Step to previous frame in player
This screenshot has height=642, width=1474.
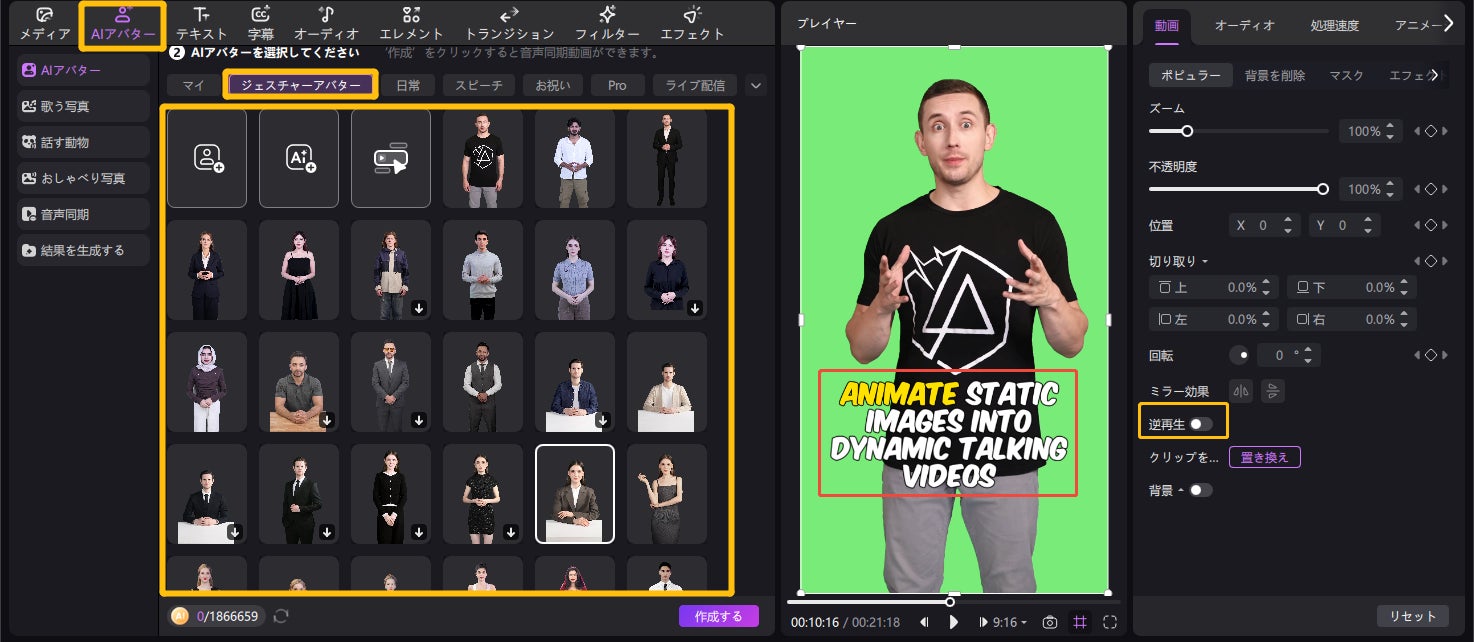924,622
